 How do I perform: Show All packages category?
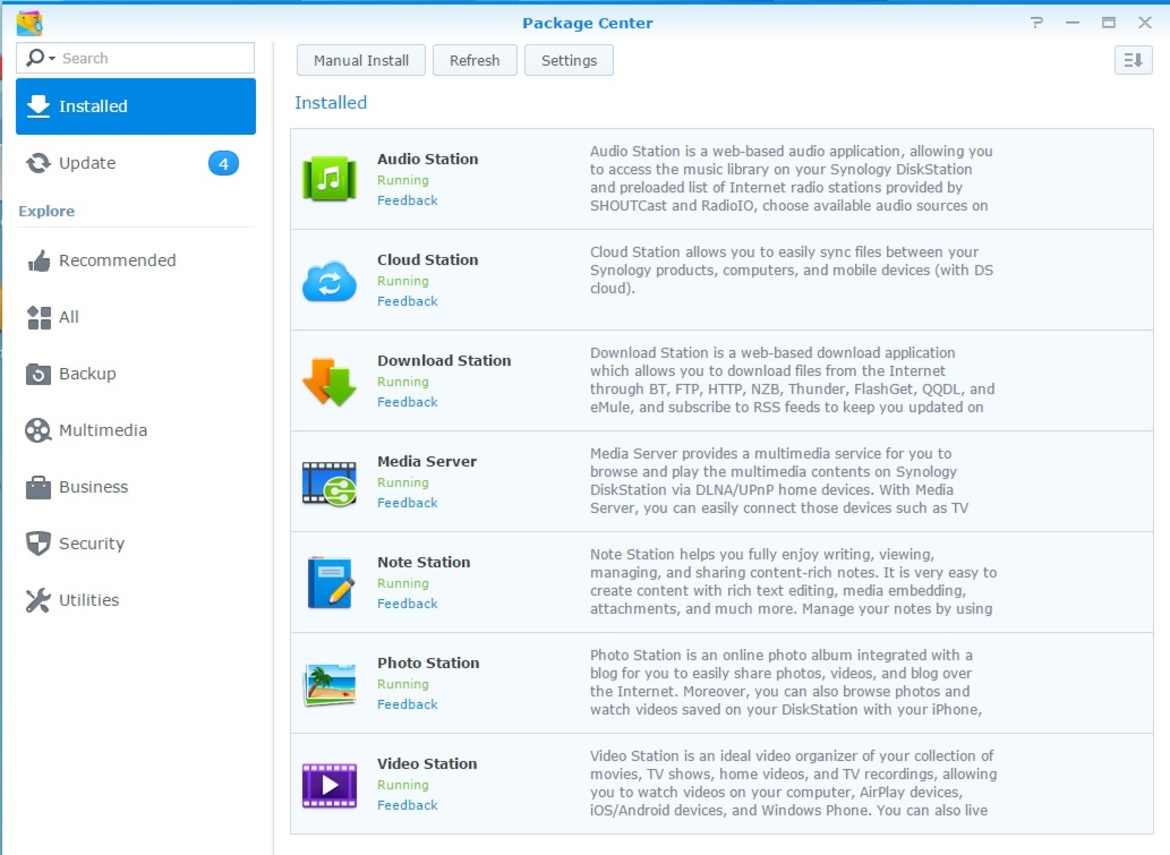136,317
